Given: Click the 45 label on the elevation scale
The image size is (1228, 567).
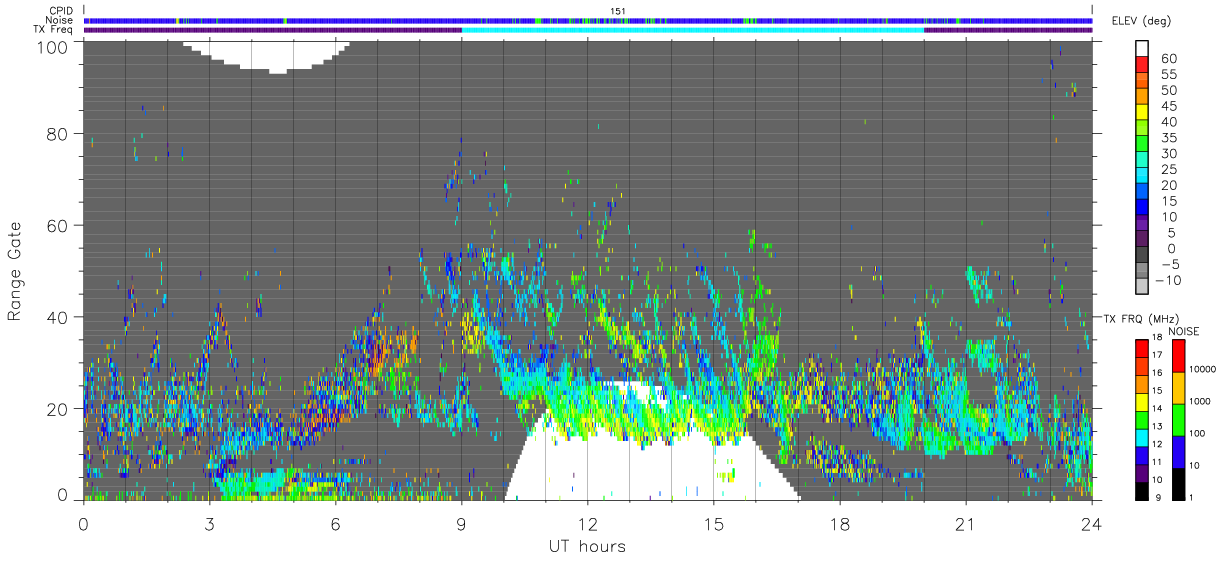Looking at the screenshot, I should click(x=1168, y=106).
